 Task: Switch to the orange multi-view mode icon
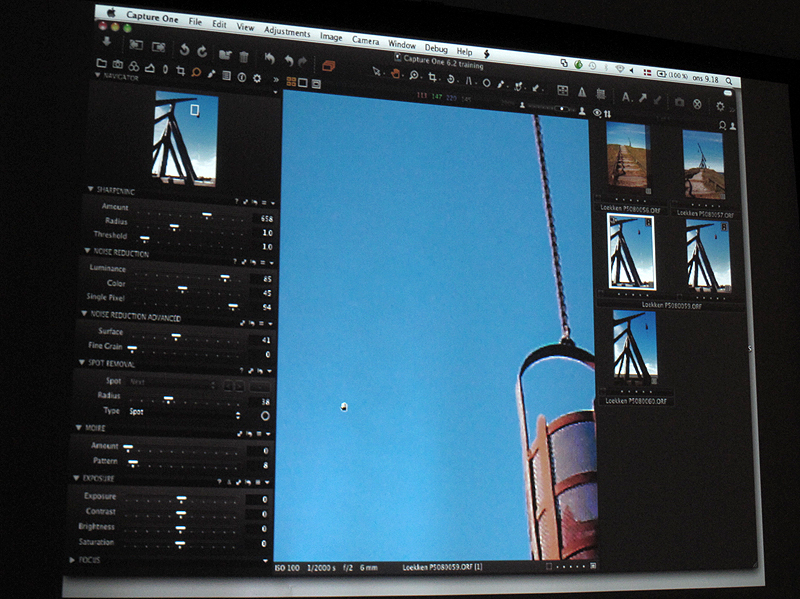[291, 81]
